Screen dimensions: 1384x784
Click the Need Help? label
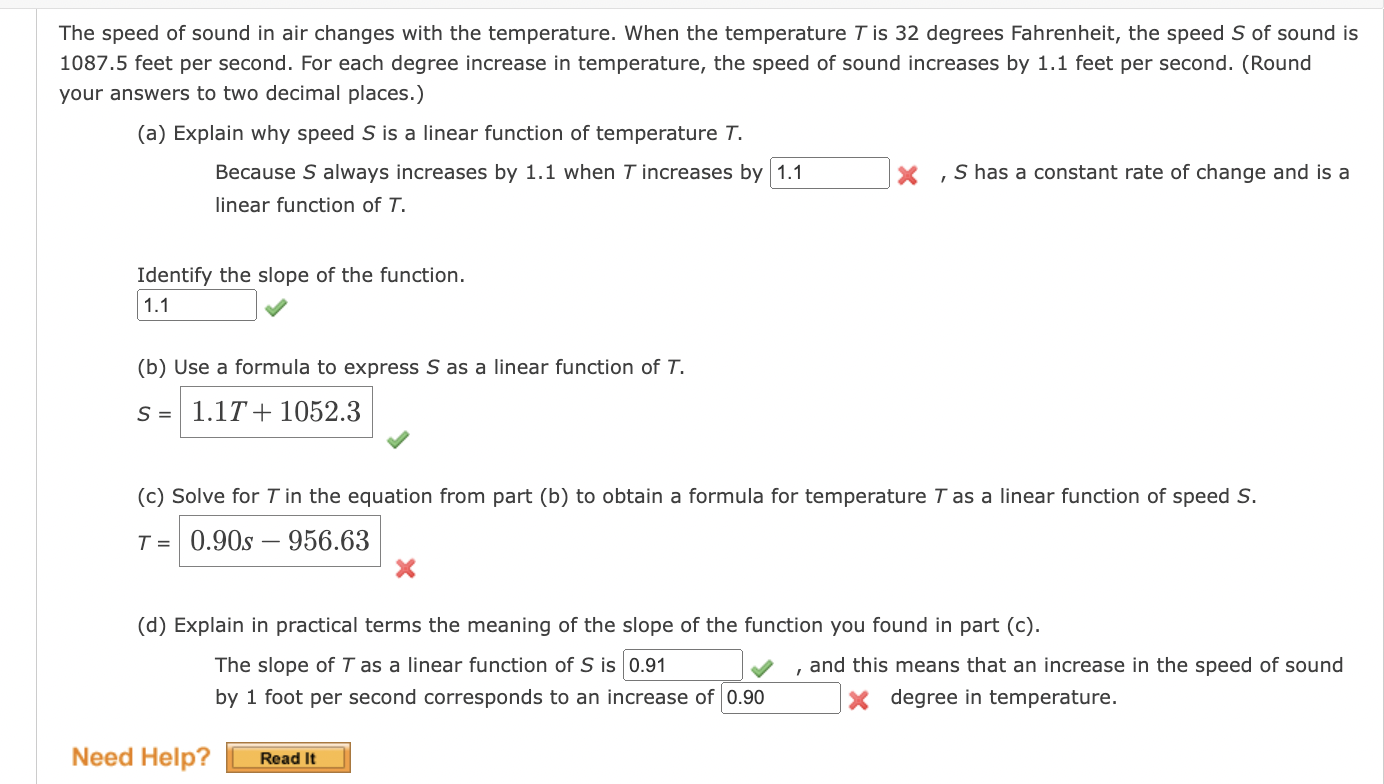point(140,757)
